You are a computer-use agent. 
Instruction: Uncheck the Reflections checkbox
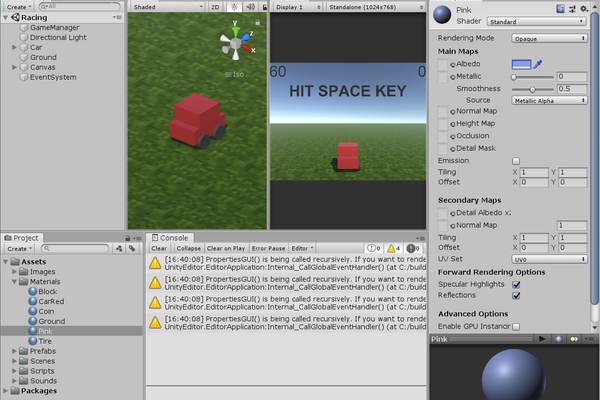516,296
